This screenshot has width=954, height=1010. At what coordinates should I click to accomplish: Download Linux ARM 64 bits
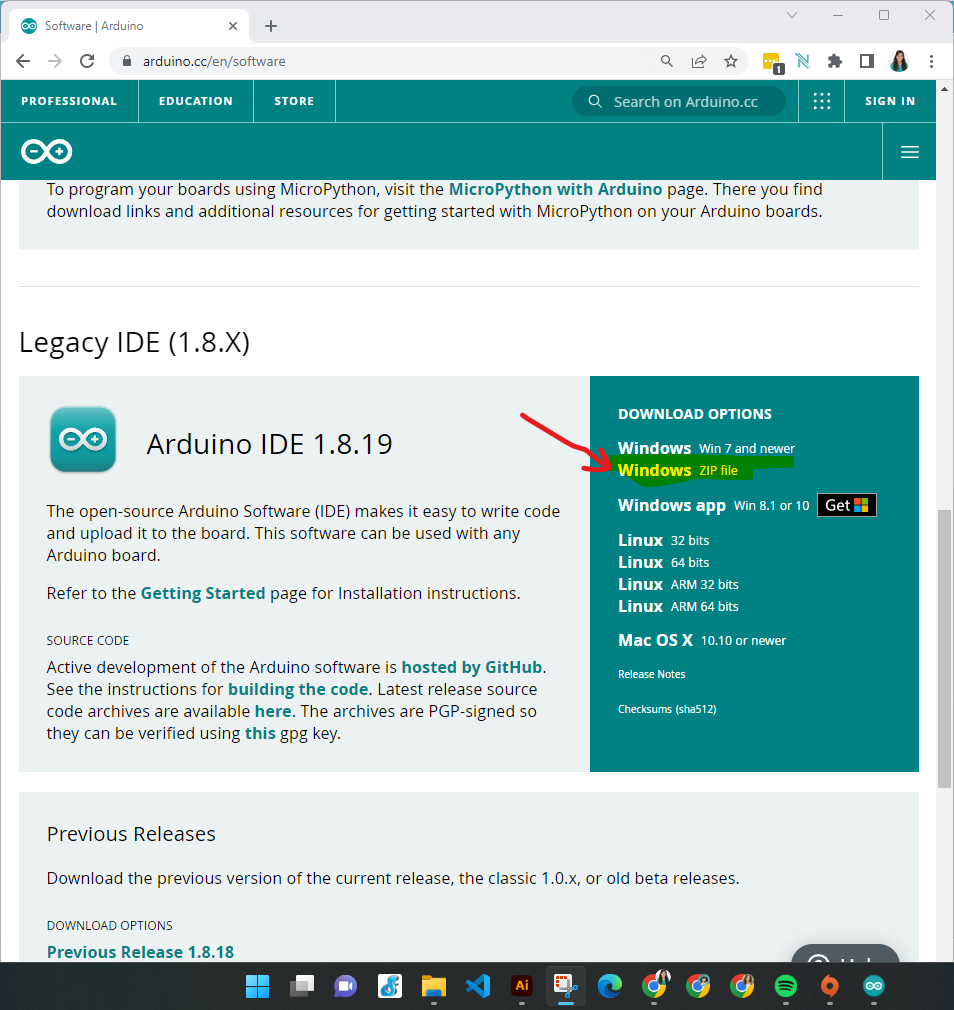pyautogui.click(x=678, y=606)
